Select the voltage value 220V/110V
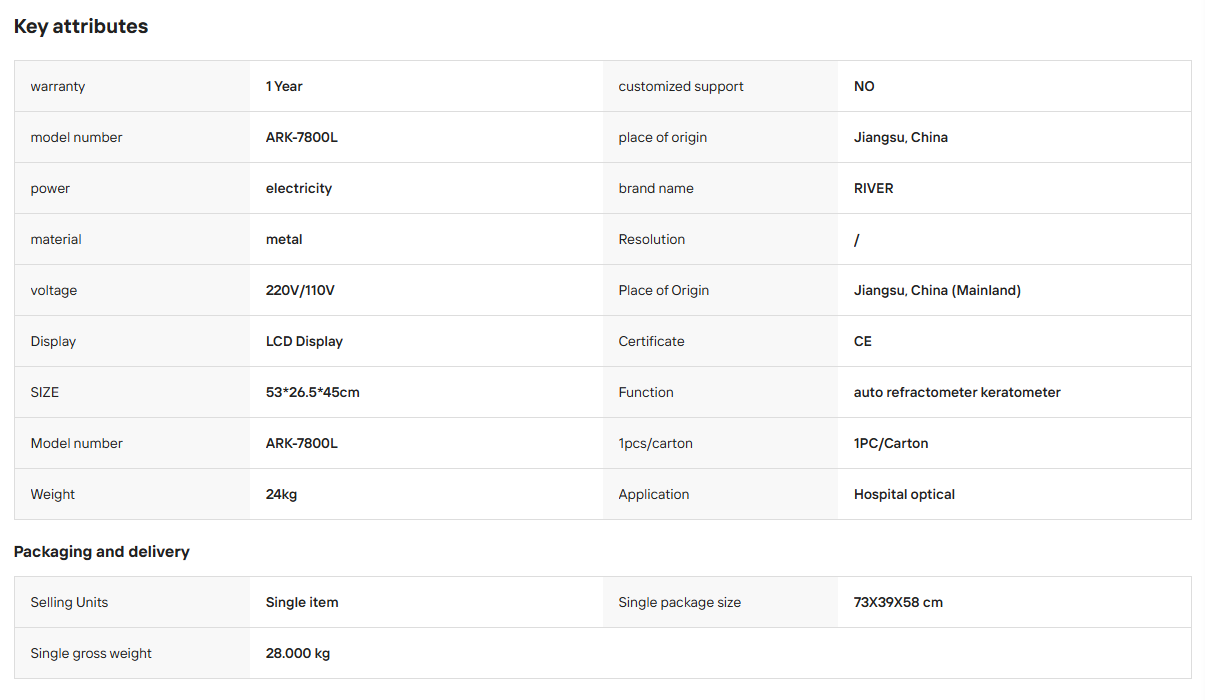Viewport: 1205px width, 700px height. pyautogui.click(x=300, y=290)
